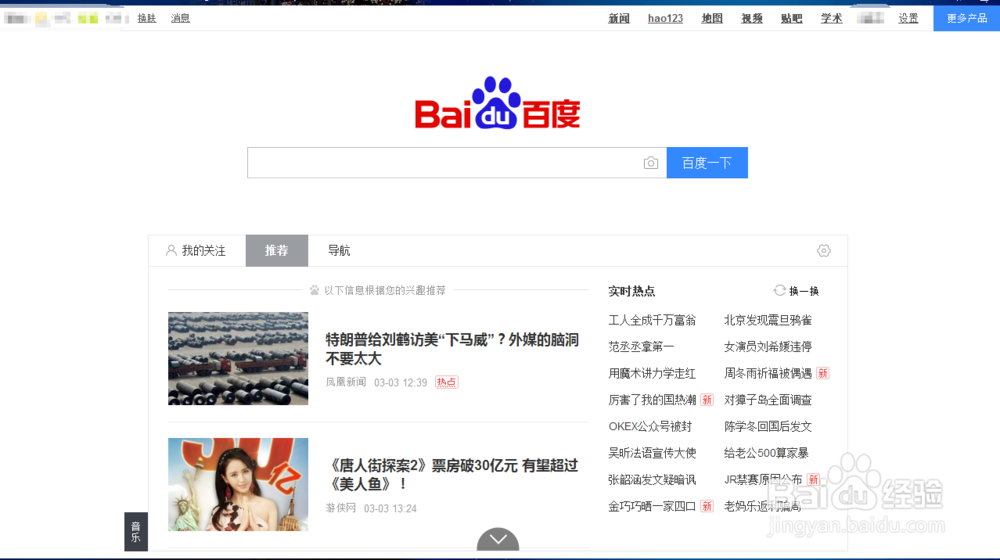Open hot topic 吴昕法语宣传大使
The width and height of the screenshot is (1000, 560).
(652, 453)
